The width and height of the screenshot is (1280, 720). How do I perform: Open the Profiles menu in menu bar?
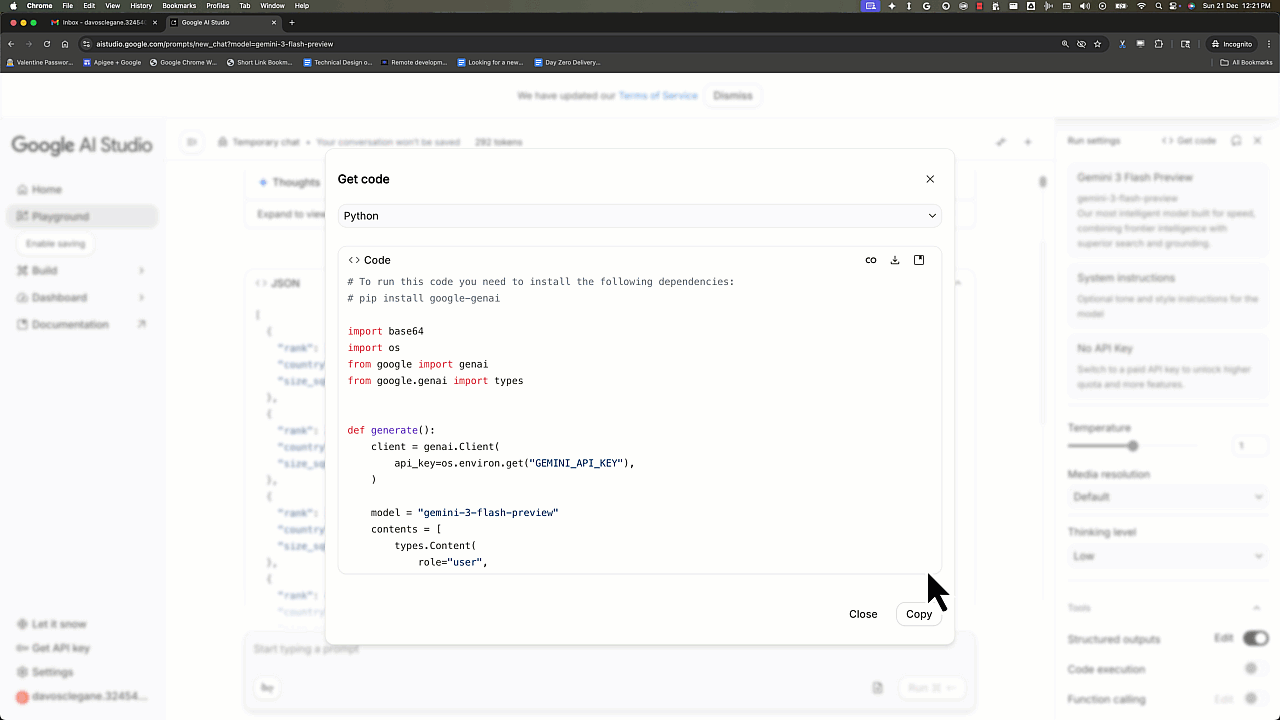tap(217, 6)
